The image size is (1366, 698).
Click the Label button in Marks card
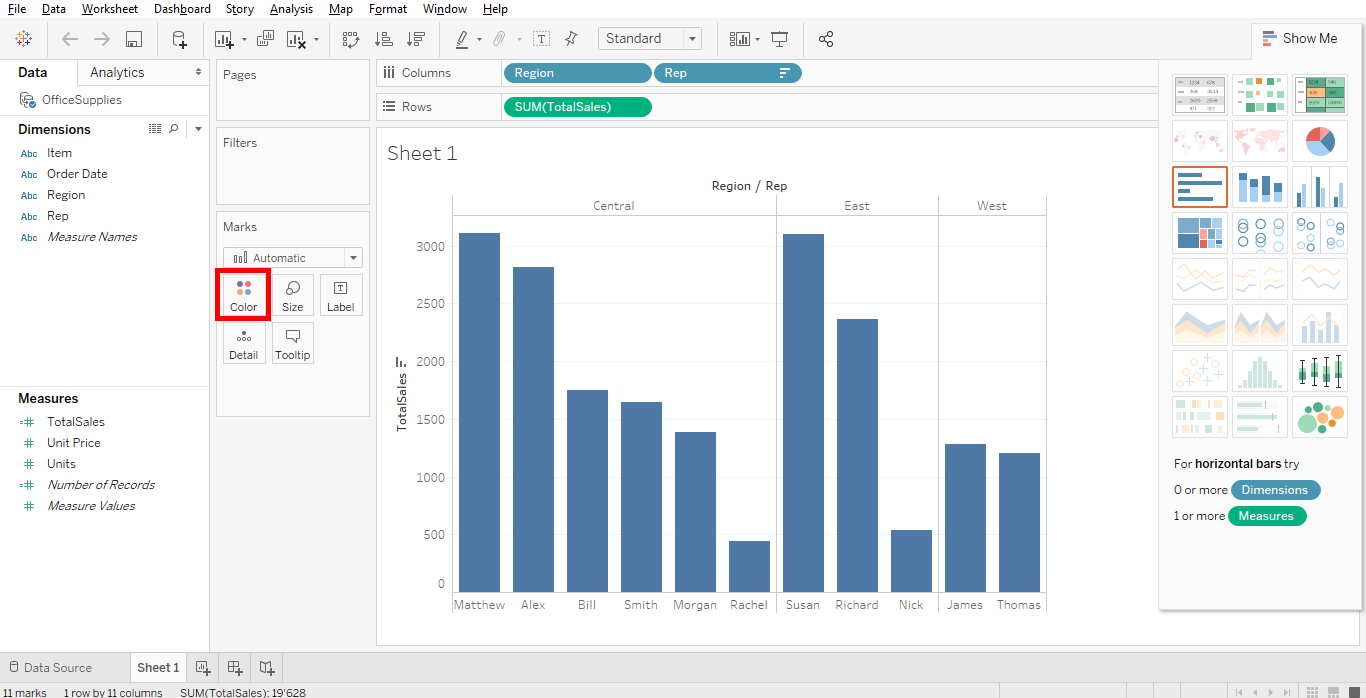[341, 296]
